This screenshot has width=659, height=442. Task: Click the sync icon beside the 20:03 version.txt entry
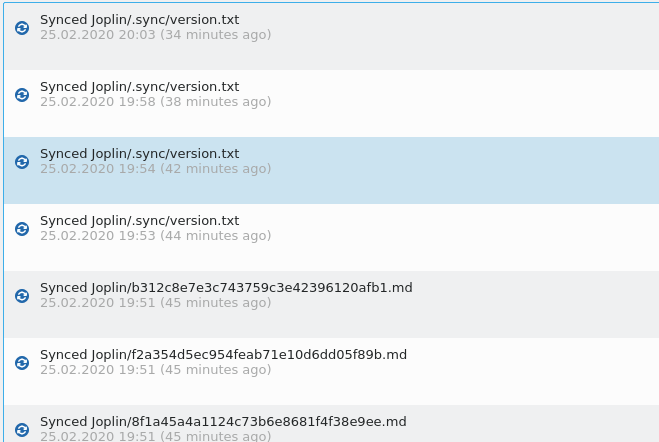[x=22, y=28]
